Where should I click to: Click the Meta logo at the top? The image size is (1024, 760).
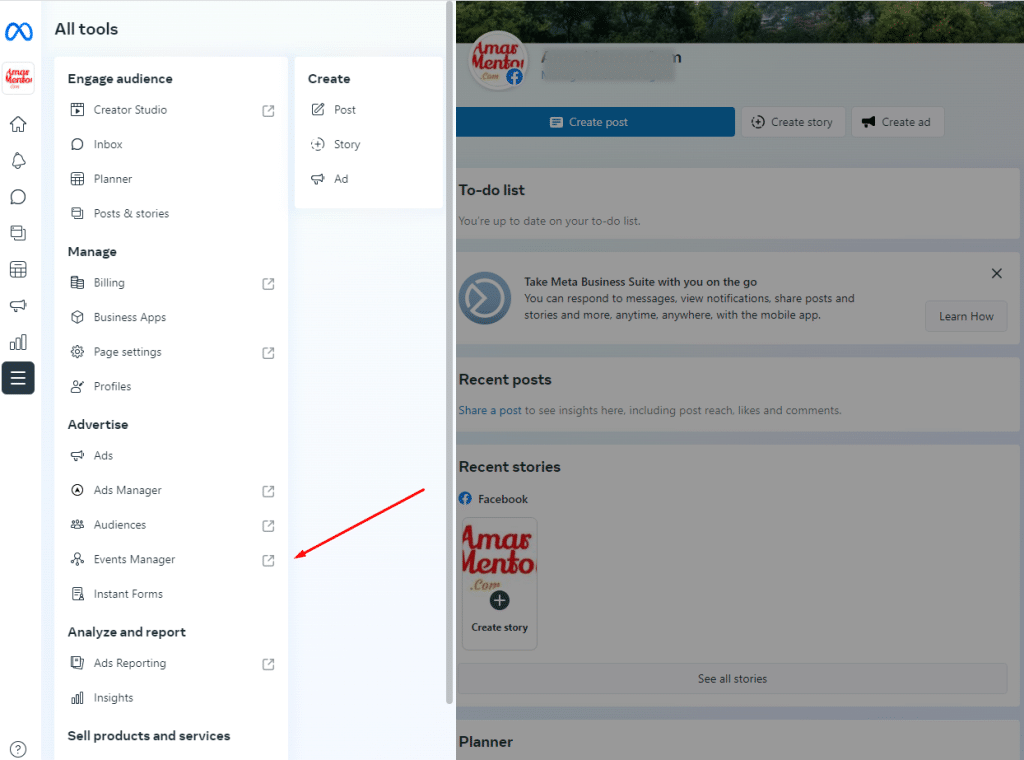18,32
